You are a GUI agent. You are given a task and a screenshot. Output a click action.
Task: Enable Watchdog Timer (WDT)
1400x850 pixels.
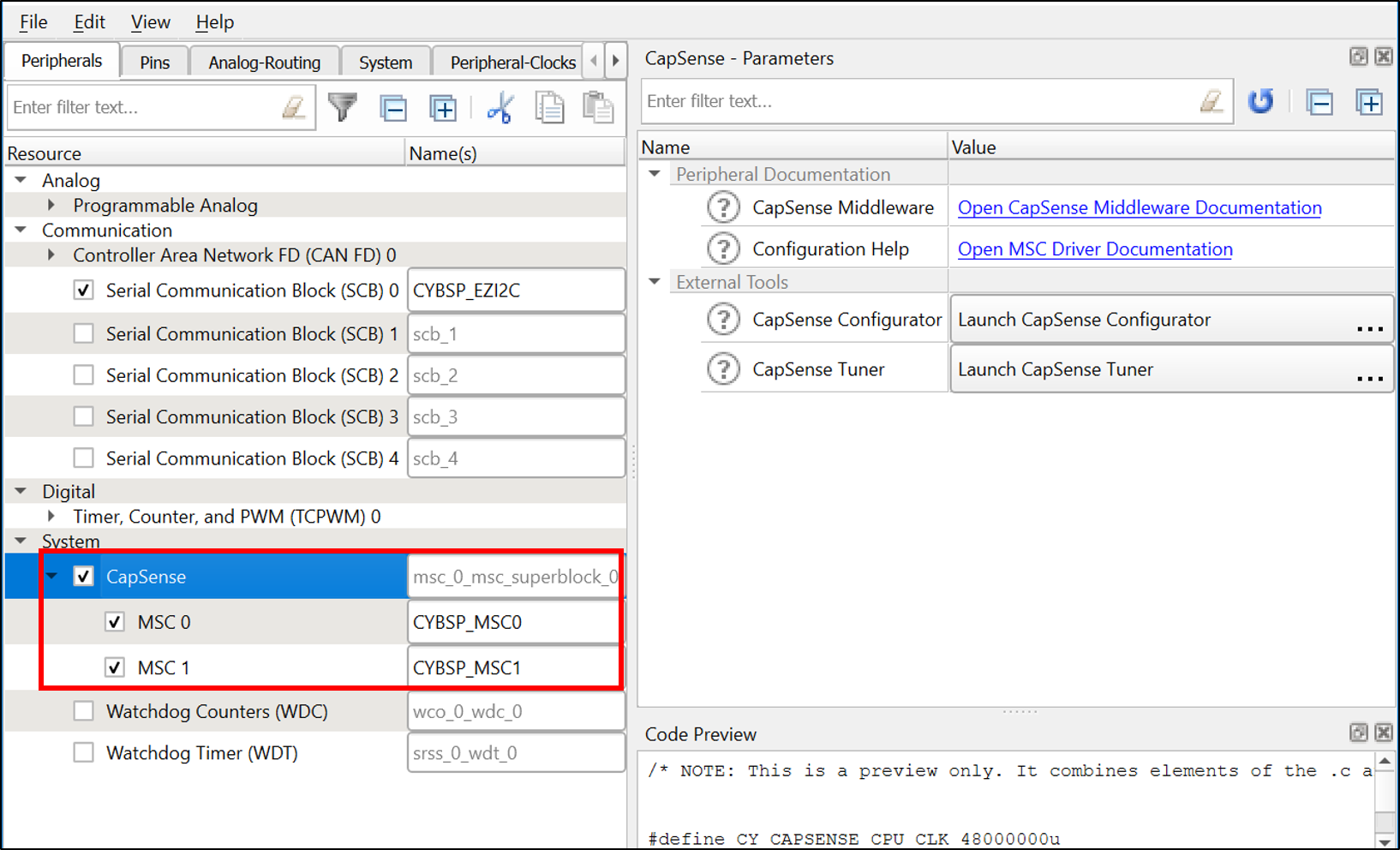tap(83, 752)
